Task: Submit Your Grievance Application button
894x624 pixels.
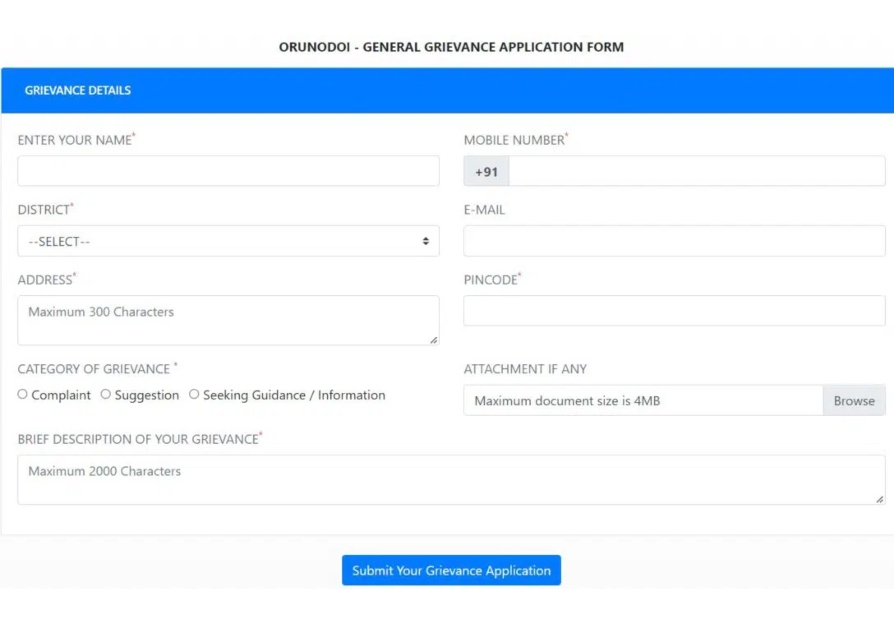Action: point(451,570)
